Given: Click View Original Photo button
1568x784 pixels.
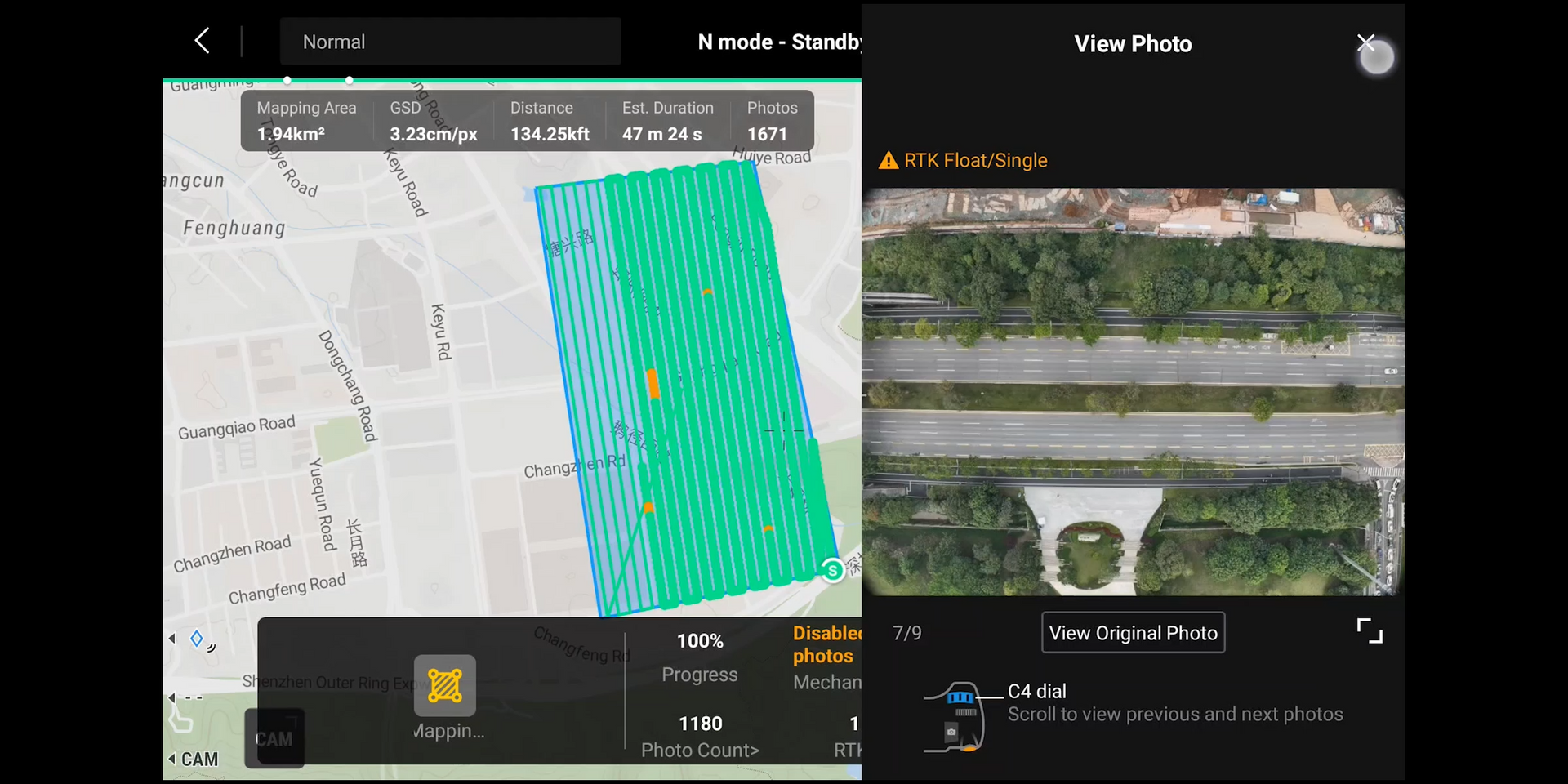Looking at the screenshot, I should [x=1133, y=633].
